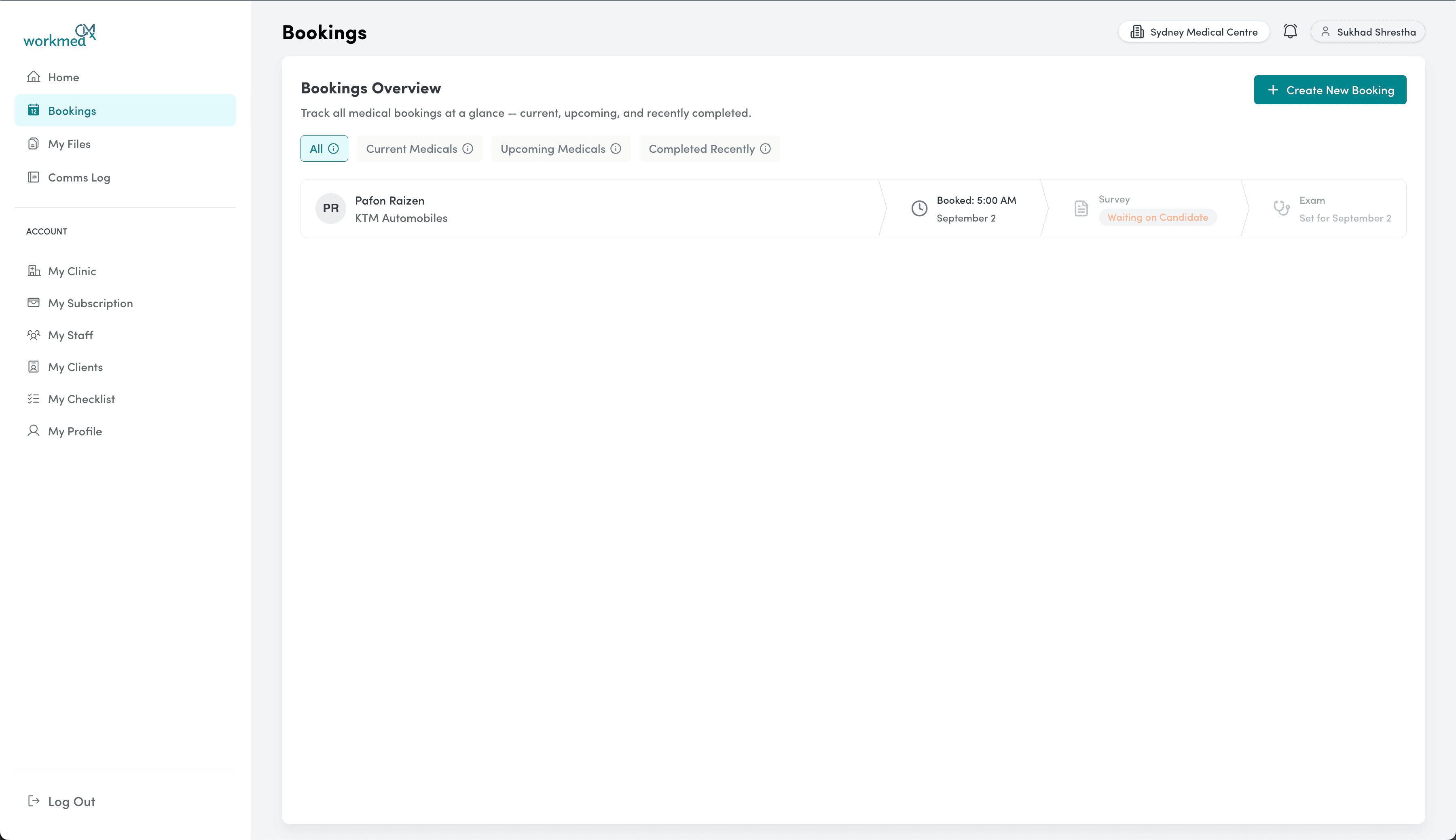
Task: Click Create New Booking button
Action: [x=1330, y=90]
